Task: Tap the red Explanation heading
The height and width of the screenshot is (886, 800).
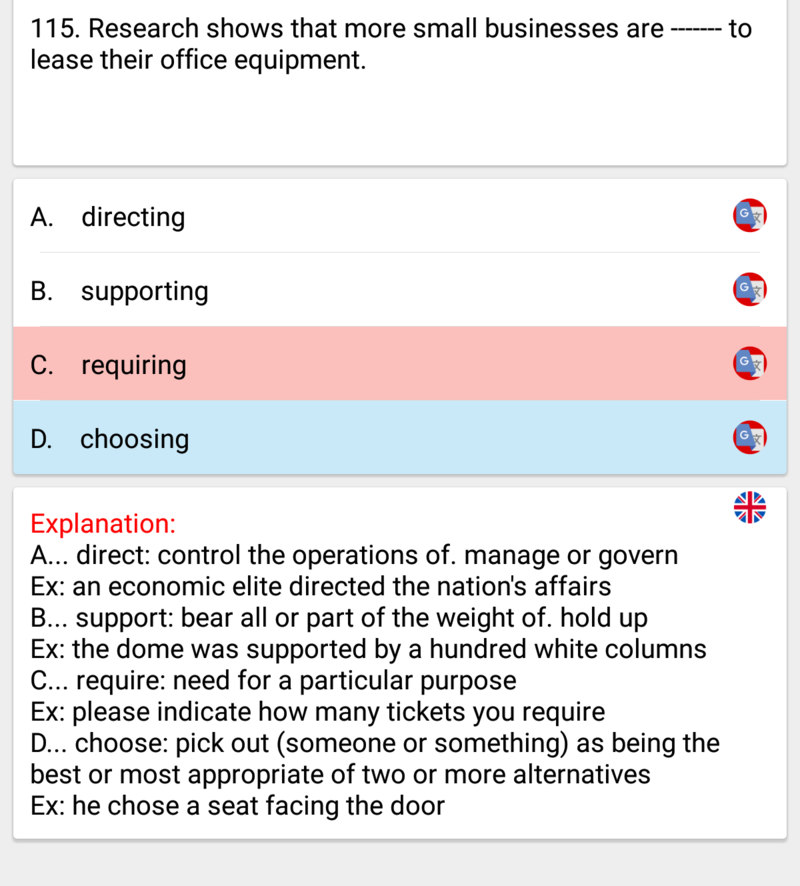Action: coord(103,523)
